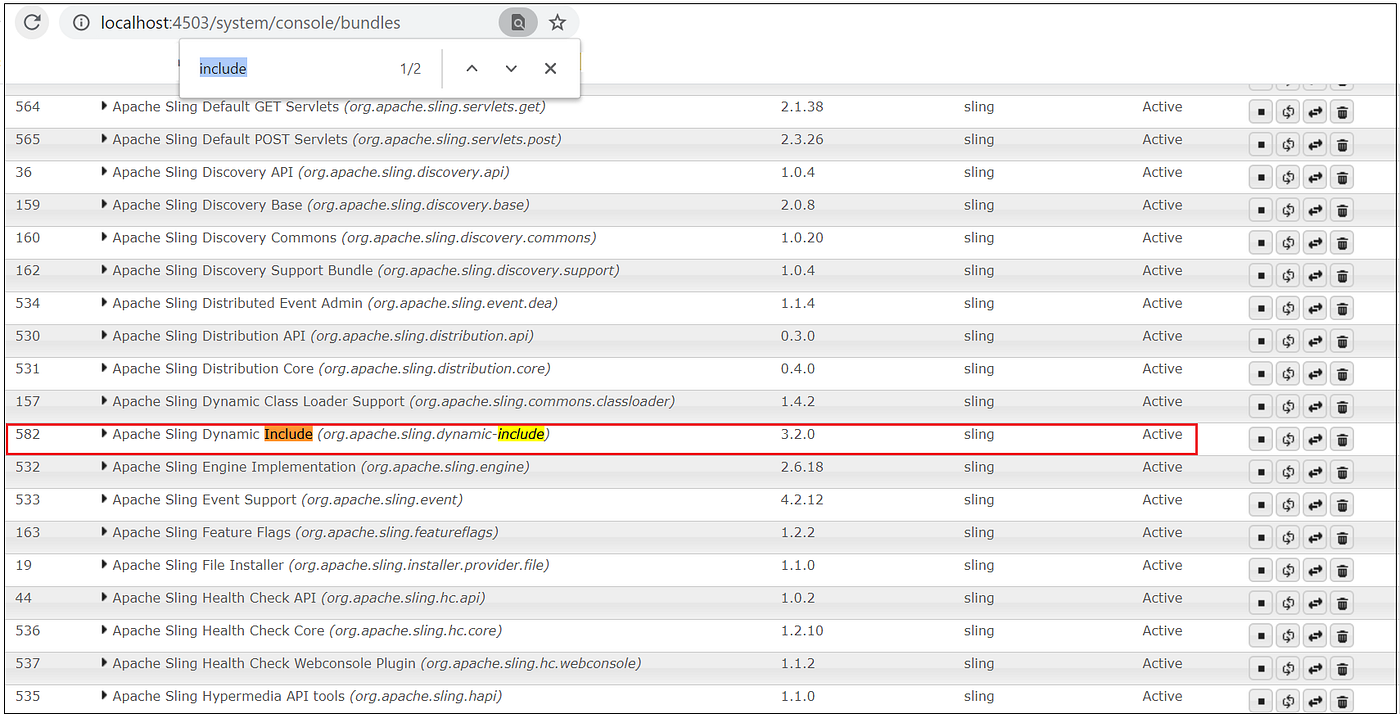Viewport: 1400px width, 714px height.
Task: Expand the Sling Health Check Core row
Action: point(104,630)
